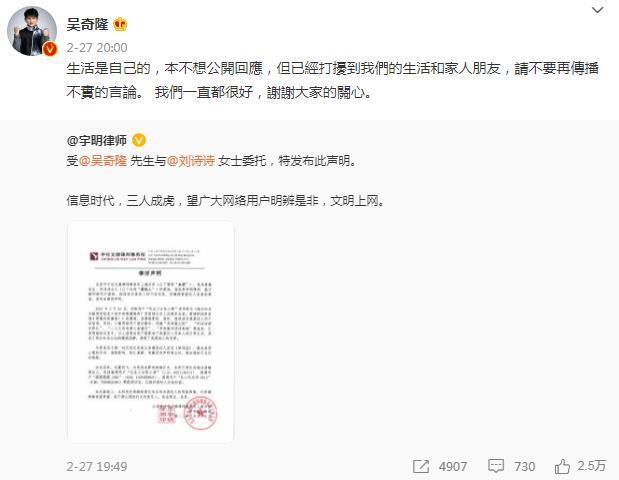Like the post with thumbs-up icon
Screen dimensions: 619x480
(x=562, y=466)
